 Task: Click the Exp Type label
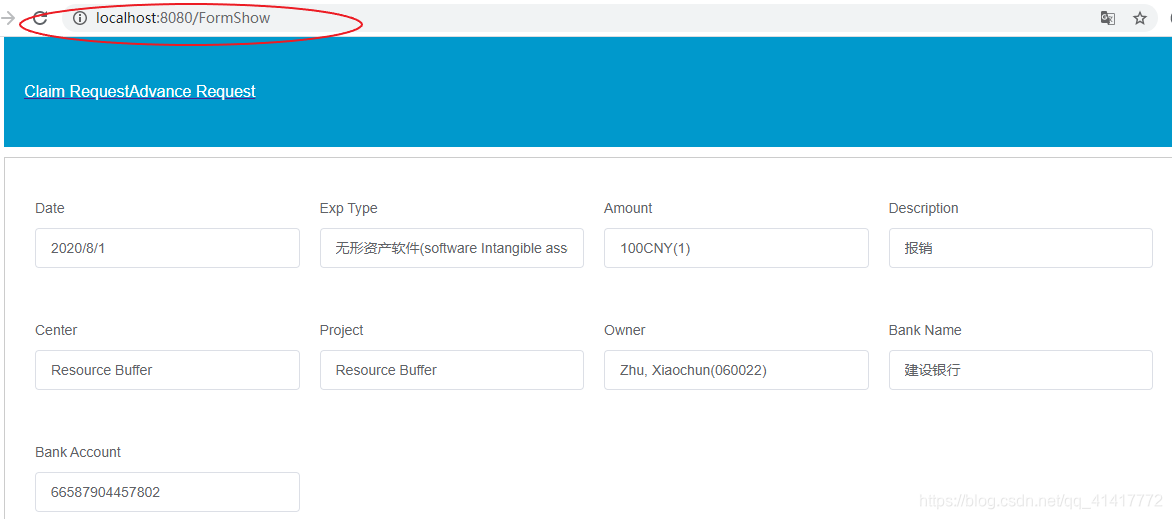pyautogui.click(x=348, y=209)
